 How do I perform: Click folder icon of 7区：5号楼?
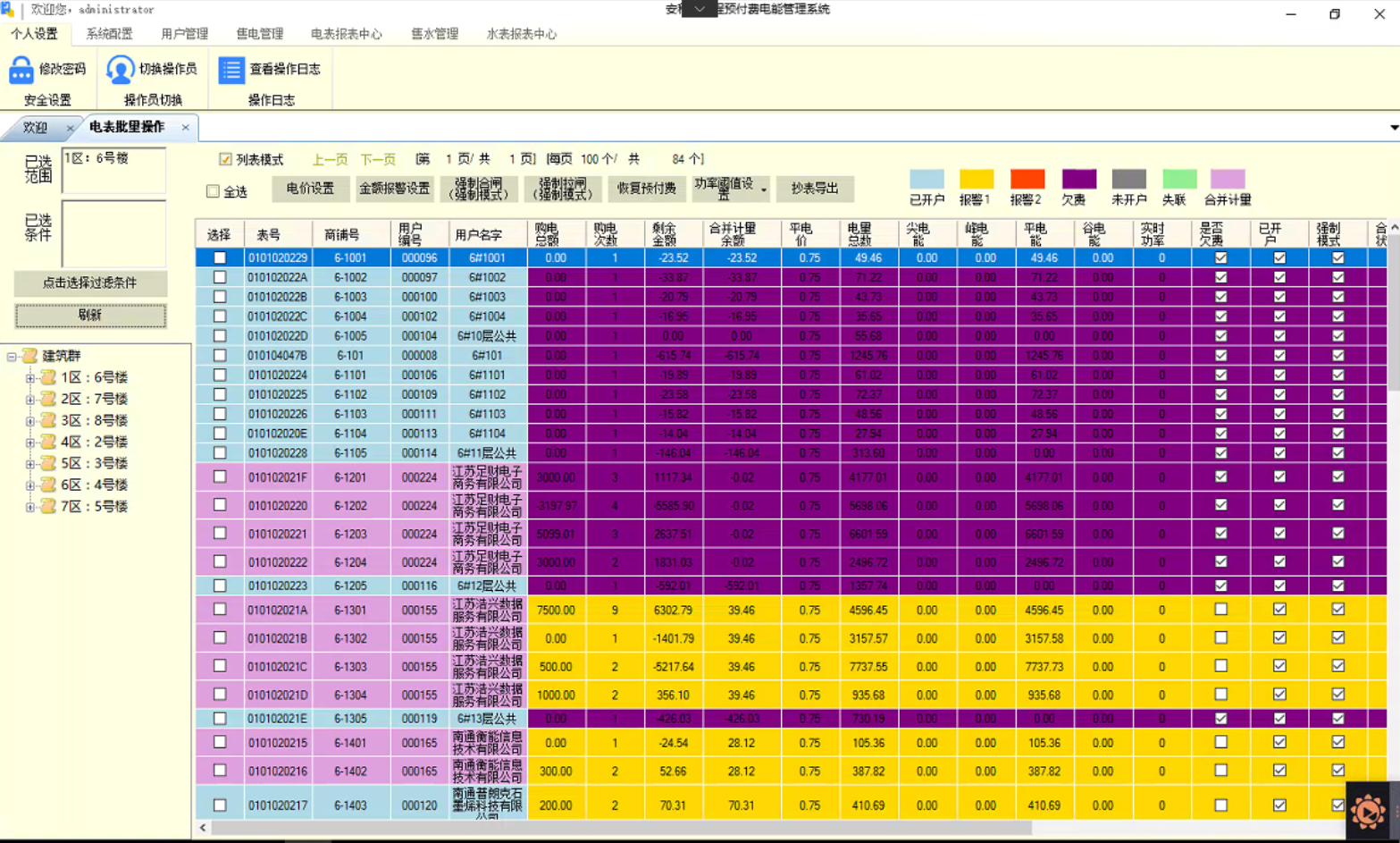click(48, 506)
